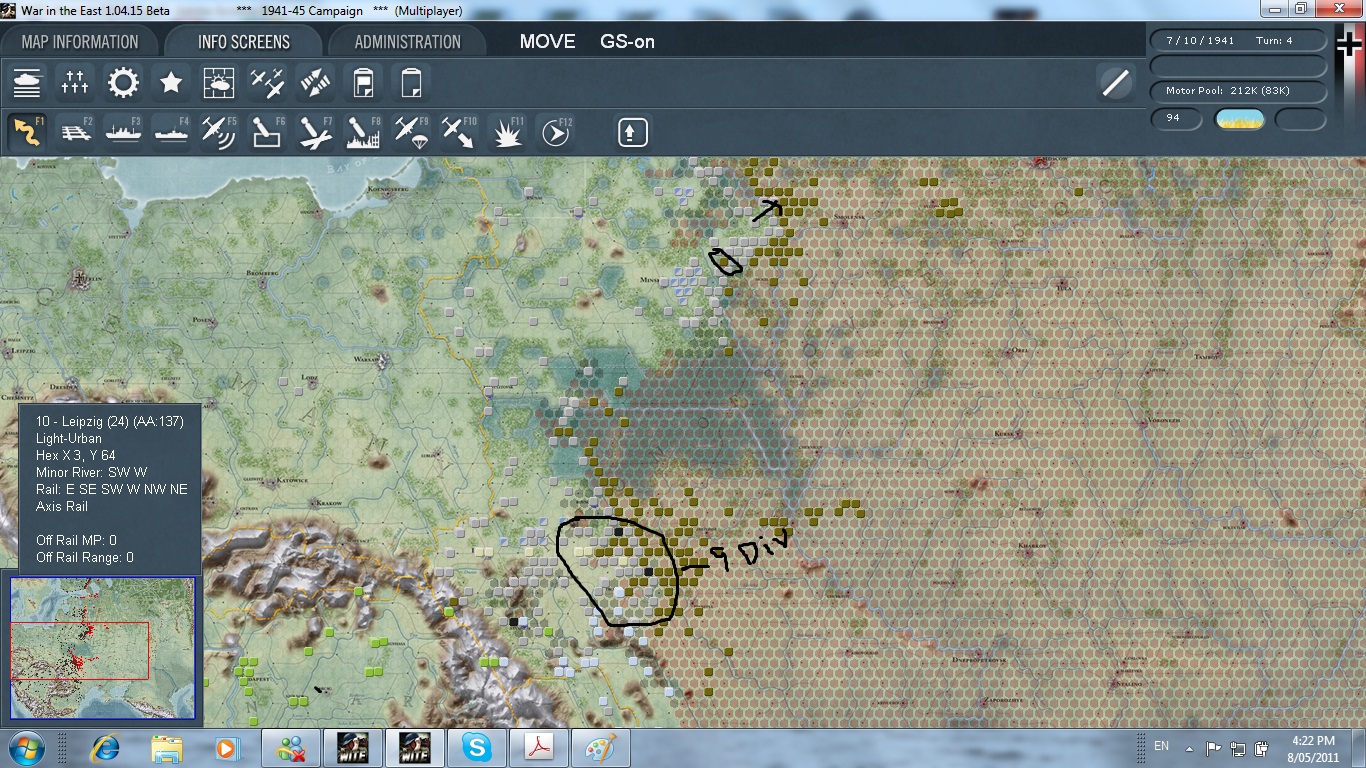Click the date and turn display
1366x768 pixels.
pos(1239,41)
